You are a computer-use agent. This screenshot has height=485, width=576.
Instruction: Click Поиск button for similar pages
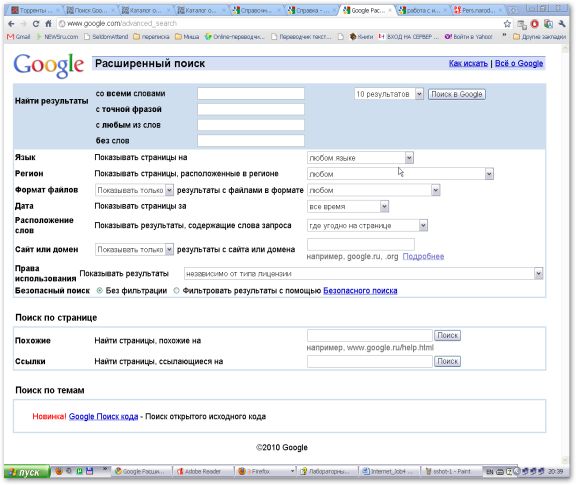pyautogui.click(x=447, y=335)
